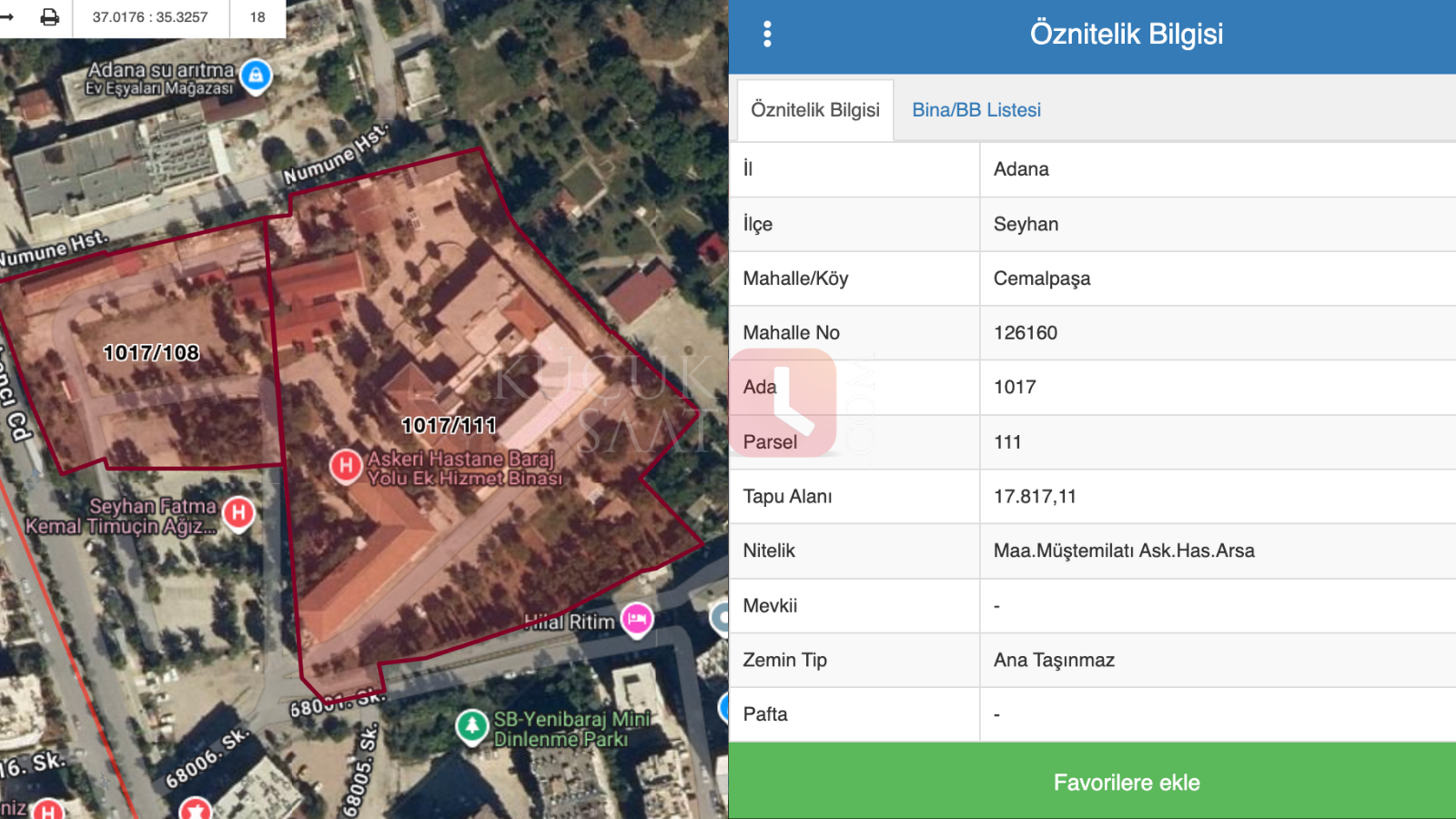Select parcel 1017/108 on map
Screen dimensions: 1456x819
point(151,353)
